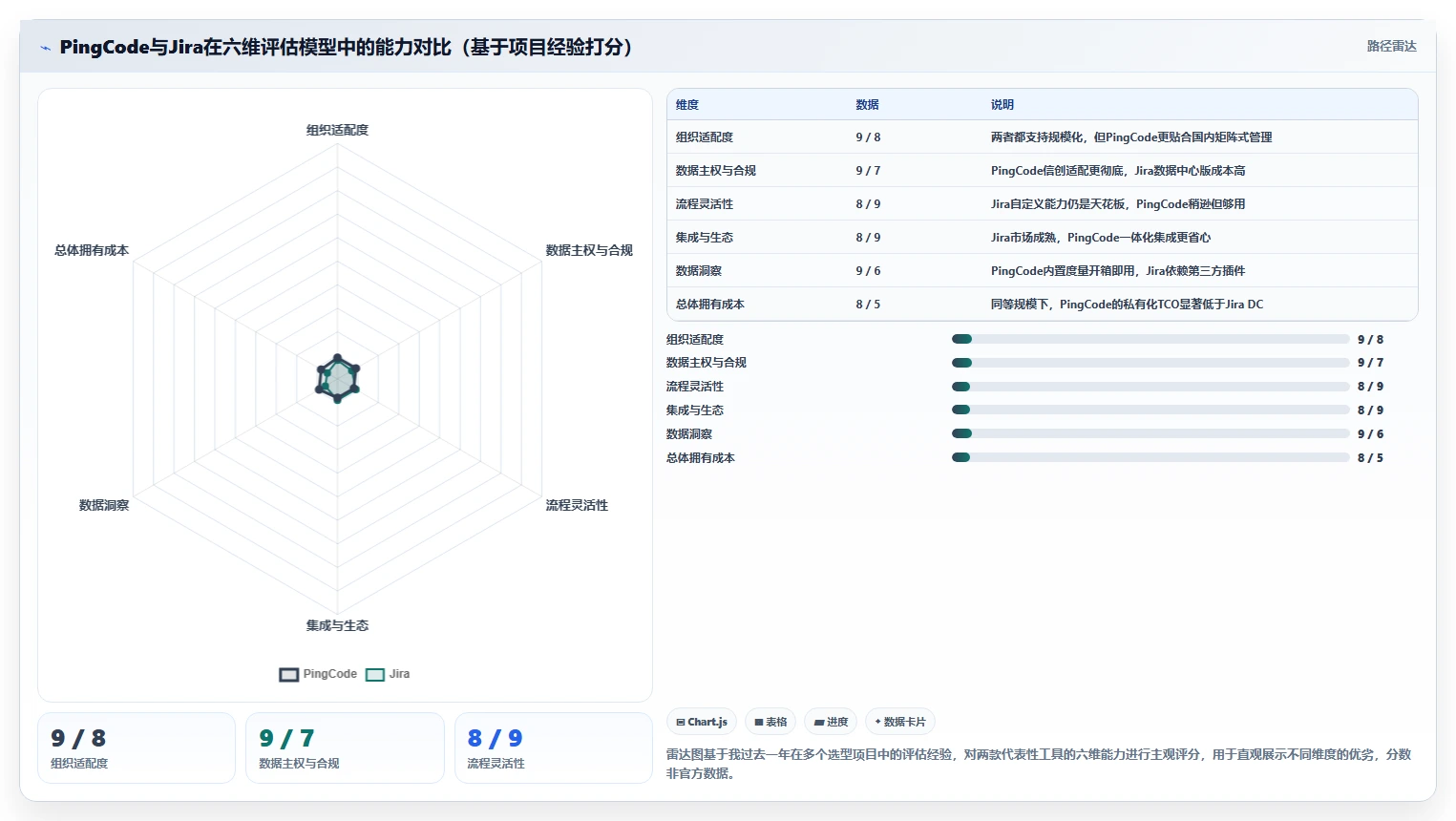Screen dimensions: 1456x821
Task: Open the 9 / 8 组织适配度 card
Action: (x=137, y=748)
